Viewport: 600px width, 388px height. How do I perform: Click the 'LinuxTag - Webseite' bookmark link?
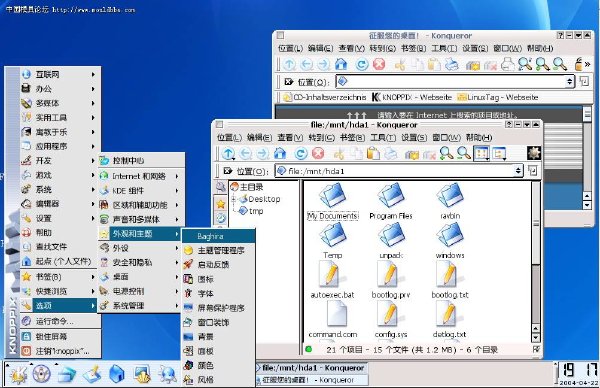point(498,98)
